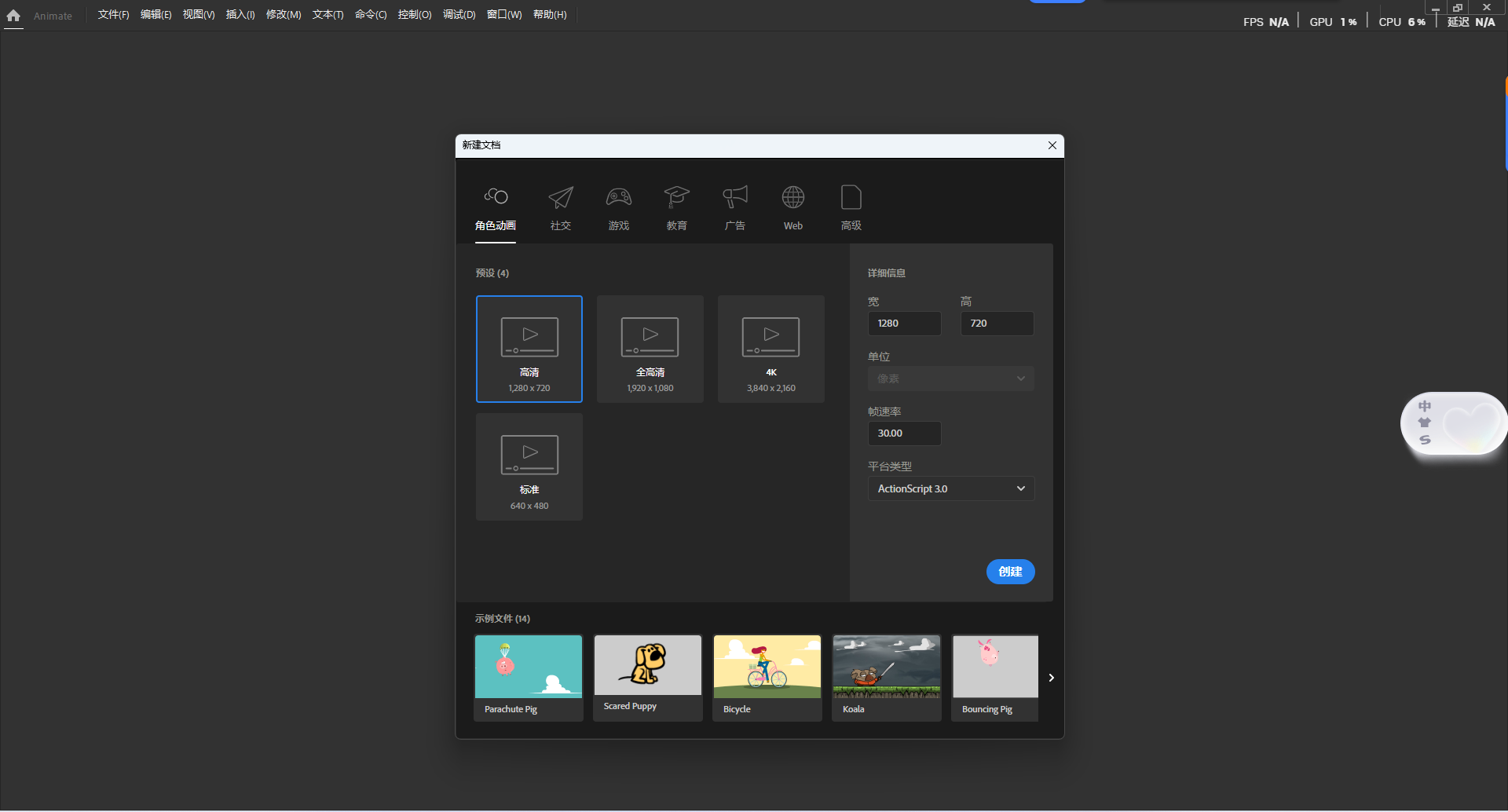Select the 角色动画 category icon

pos(495,207)
